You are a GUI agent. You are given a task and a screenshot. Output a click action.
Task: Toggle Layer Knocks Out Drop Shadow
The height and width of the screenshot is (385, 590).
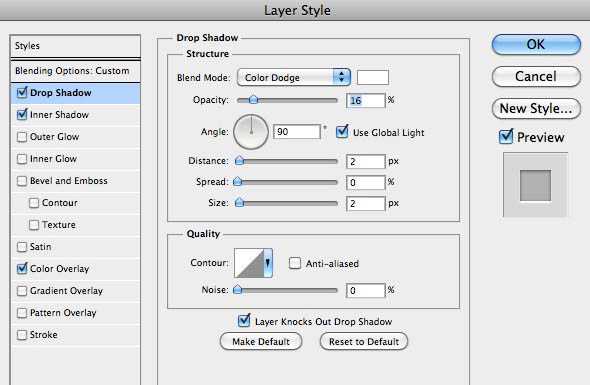[244, 321]
